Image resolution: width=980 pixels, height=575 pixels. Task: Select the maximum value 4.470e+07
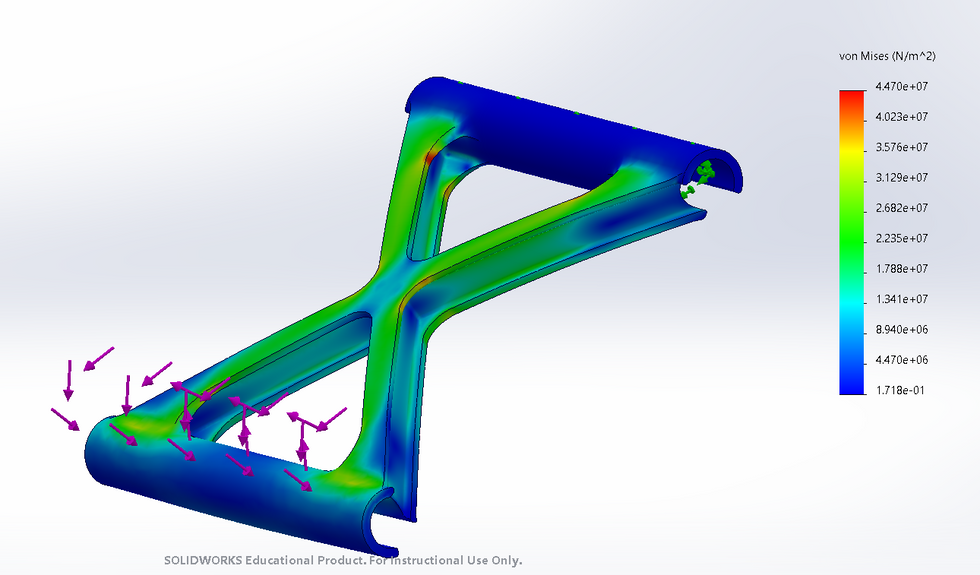tap(901, 86)
